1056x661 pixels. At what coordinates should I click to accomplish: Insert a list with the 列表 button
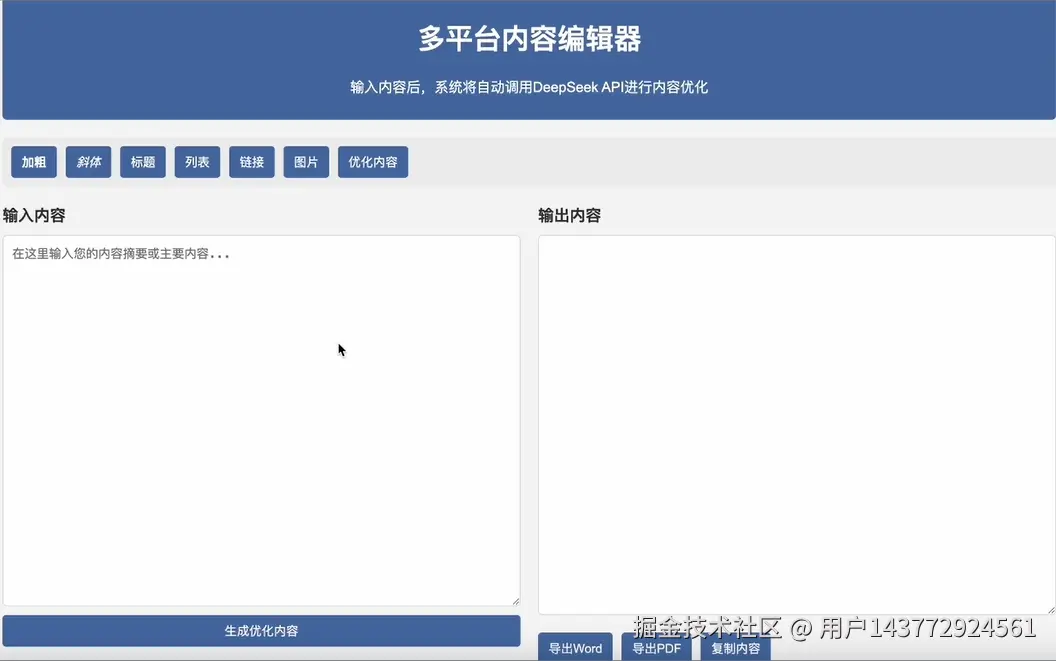197,162
